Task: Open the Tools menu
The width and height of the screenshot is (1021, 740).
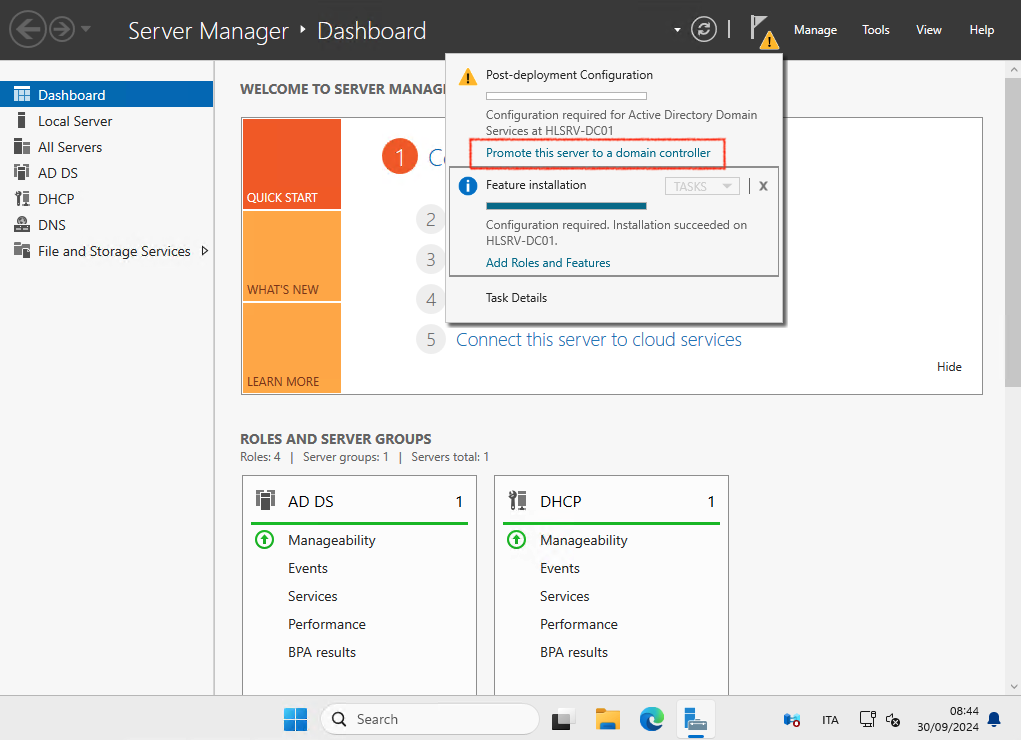Action: [x=875, y=30]
